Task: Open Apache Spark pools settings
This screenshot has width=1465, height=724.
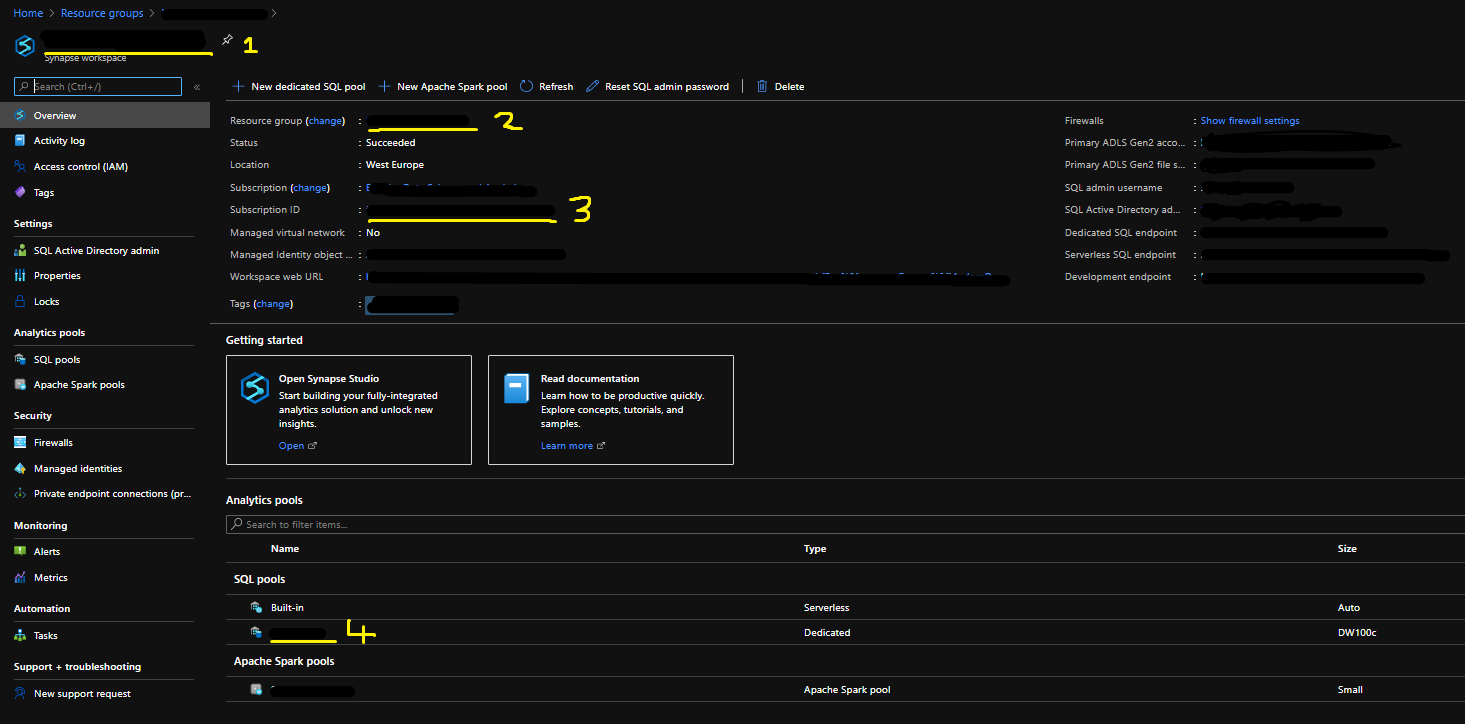Action: coord(78,384)
